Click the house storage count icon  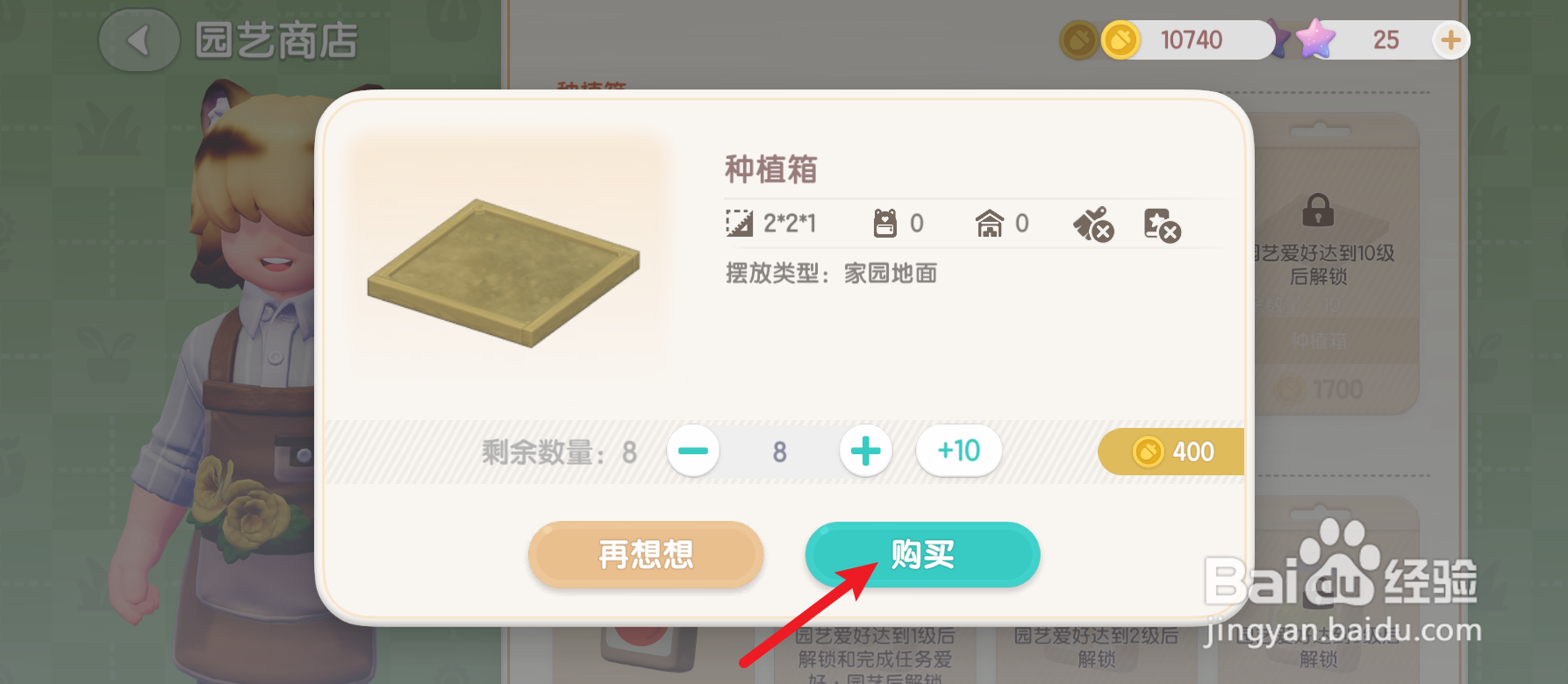tap(990, 224)
